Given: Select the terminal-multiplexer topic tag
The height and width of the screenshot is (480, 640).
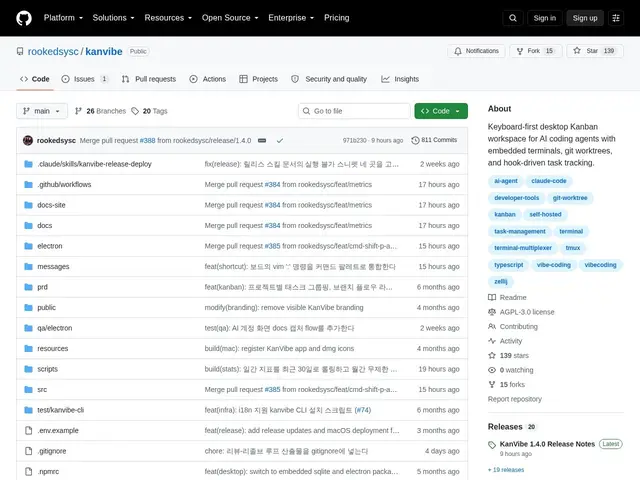Looking at the screenshot, I should click(523, 248).
